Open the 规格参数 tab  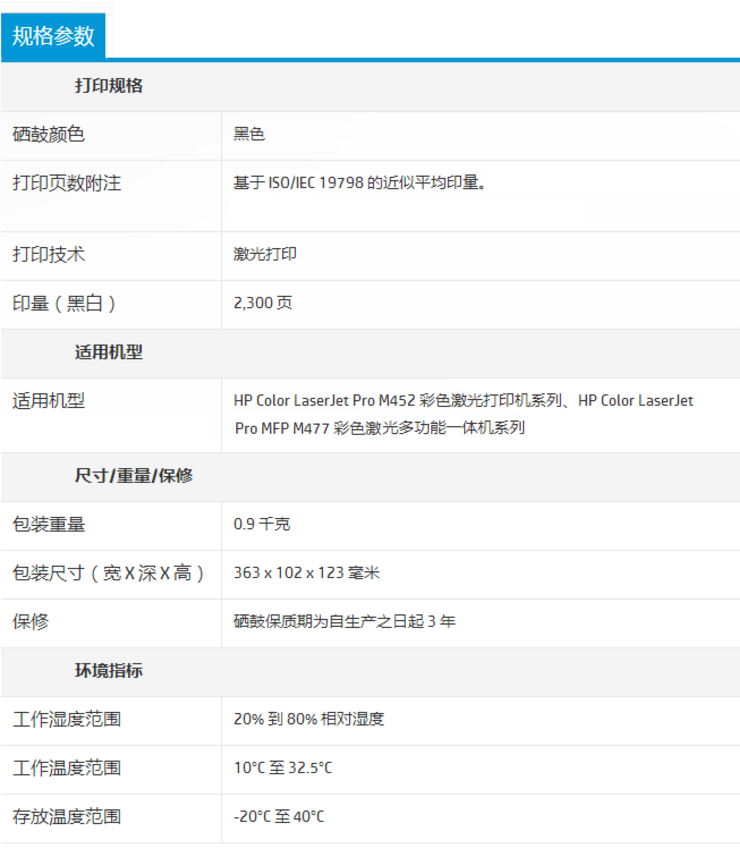[53, 36]
